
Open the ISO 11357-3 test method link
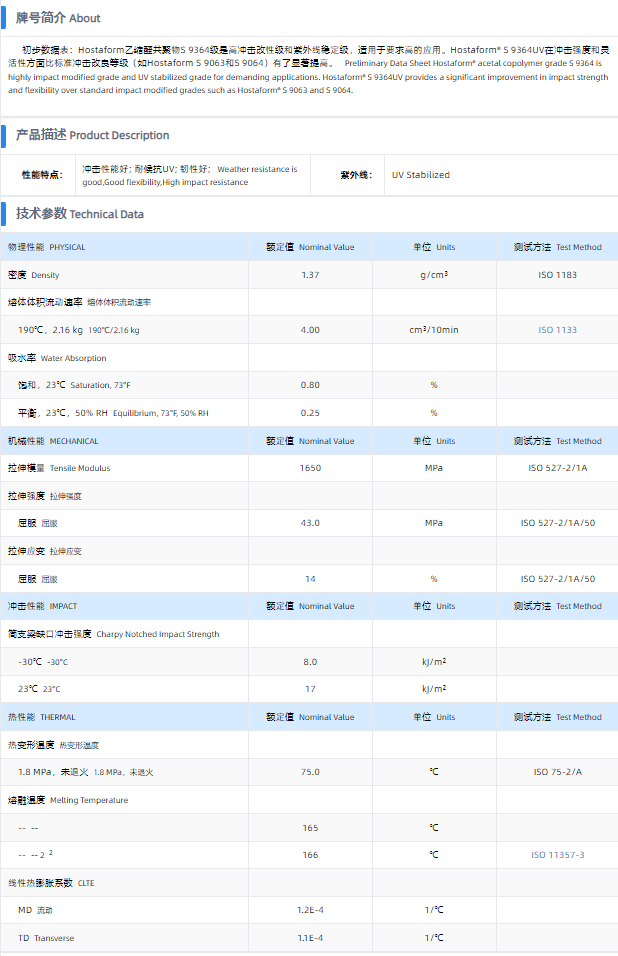pyautogui.click(x=557, y=855)
